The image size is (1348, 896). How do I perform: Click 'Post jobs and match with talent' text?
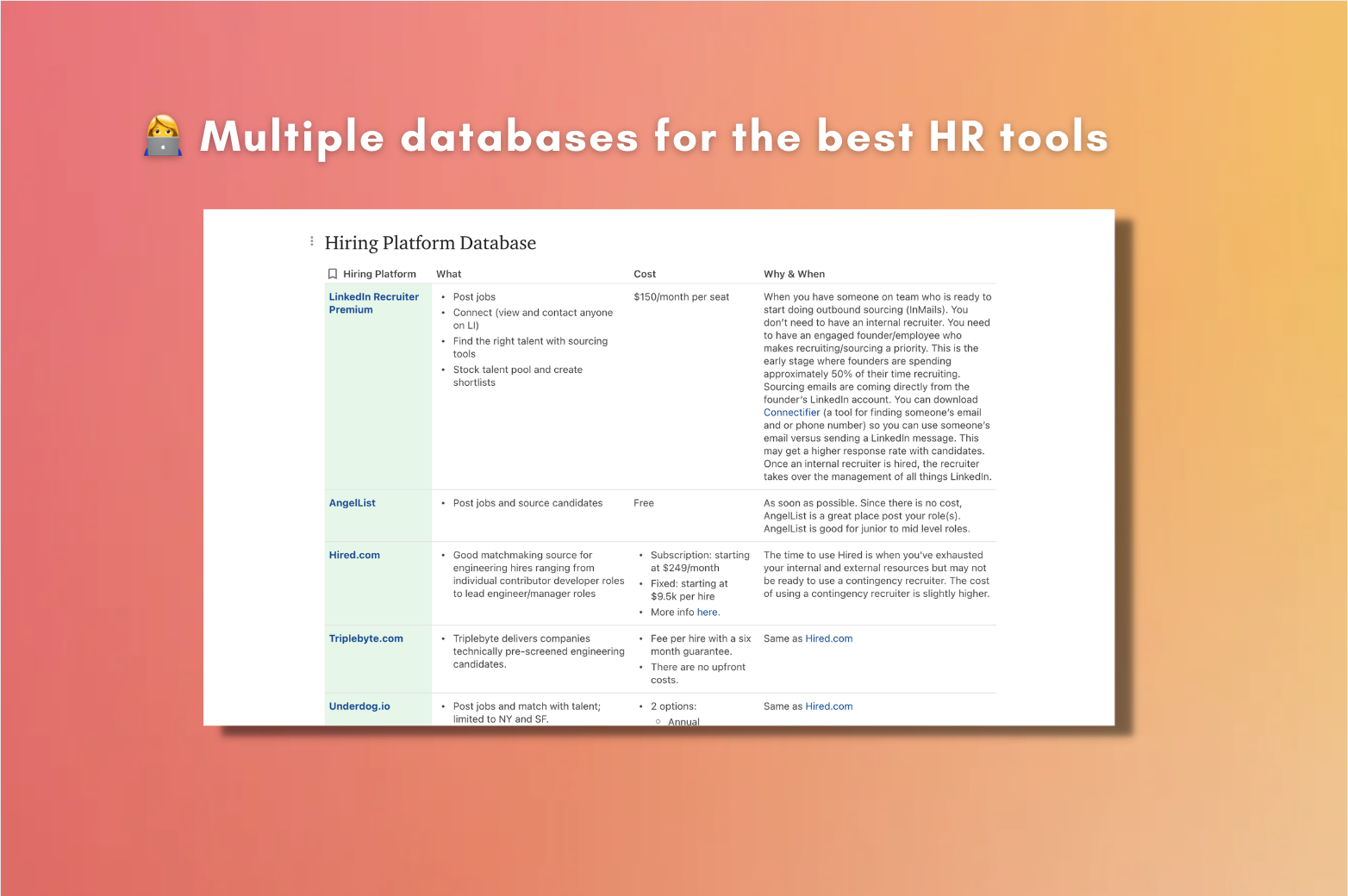(527, 712)
